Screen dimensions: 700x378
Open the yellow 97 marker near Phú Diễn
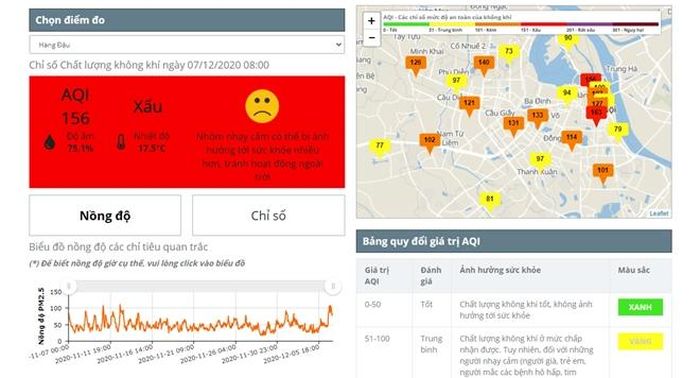tap(456, 83)
